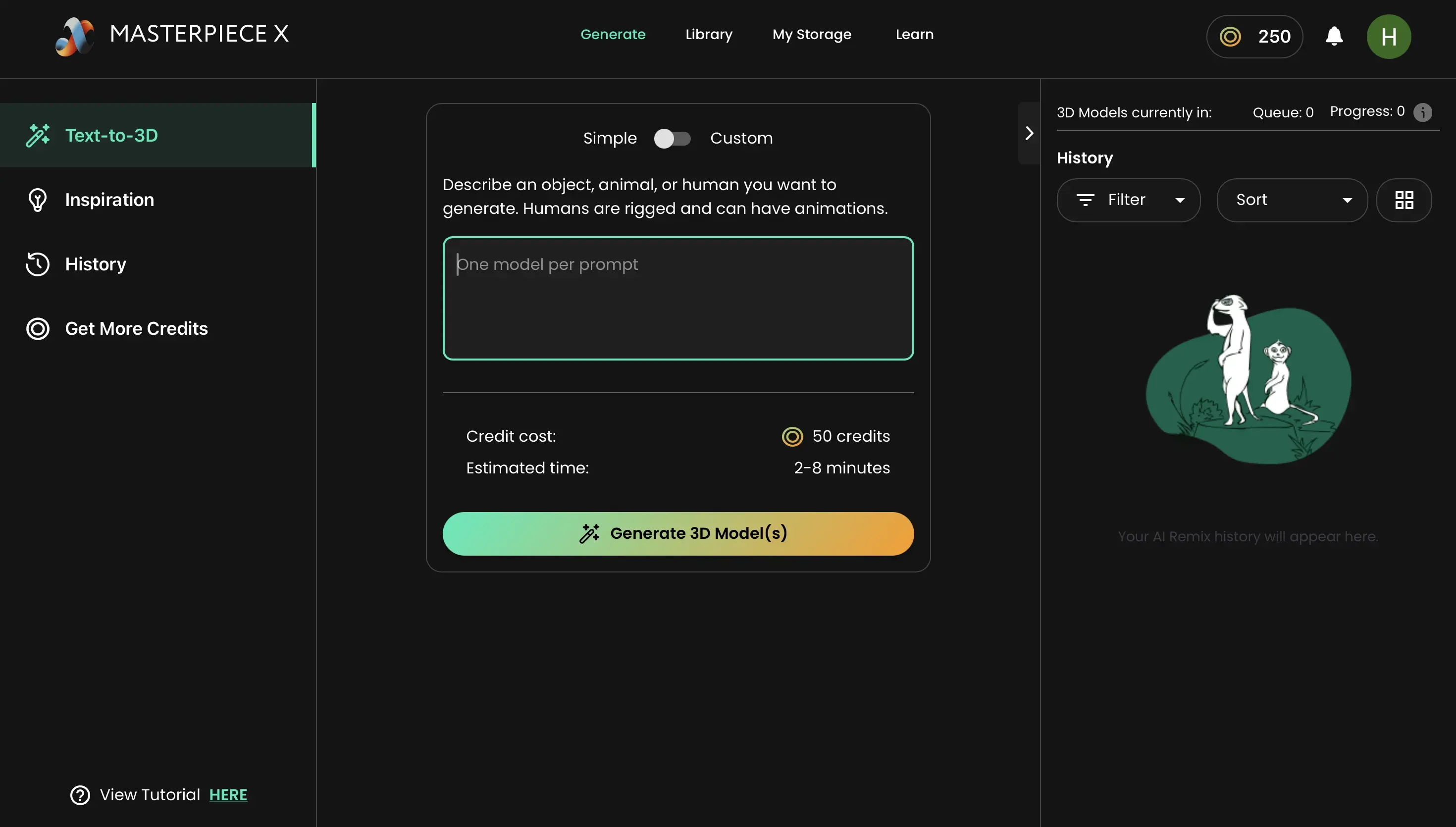
Task: Open the Sort dropdown
Action: tap(1292, 201)
